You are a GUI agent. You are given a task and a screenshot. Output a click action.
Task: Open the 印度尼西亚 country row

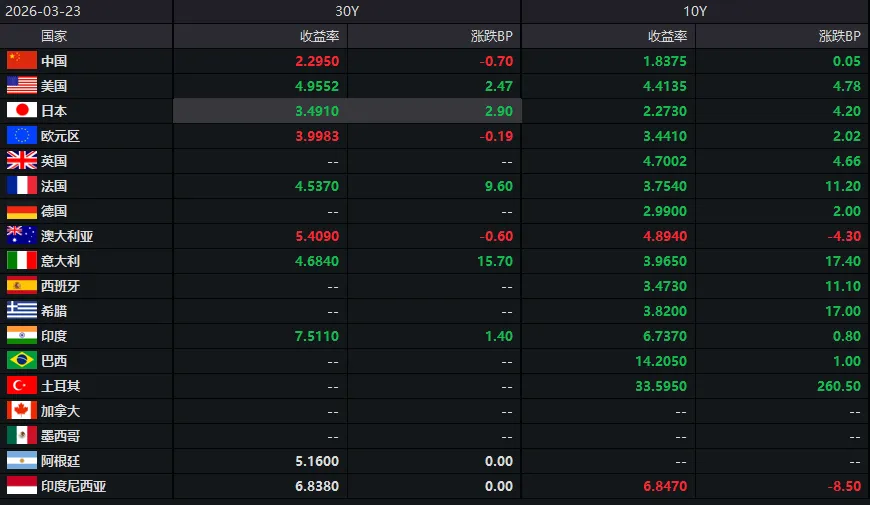(x=73, y=486)
